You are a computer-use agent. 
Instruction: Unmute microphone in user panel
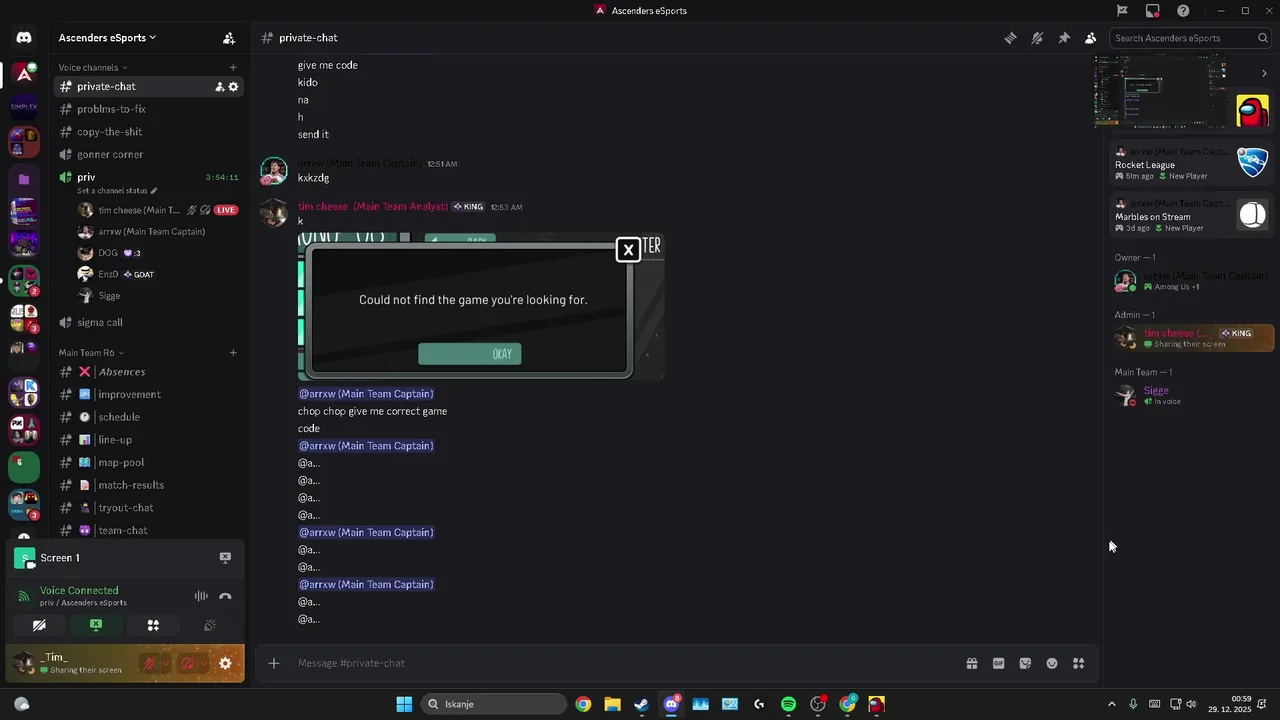(149, 663)
